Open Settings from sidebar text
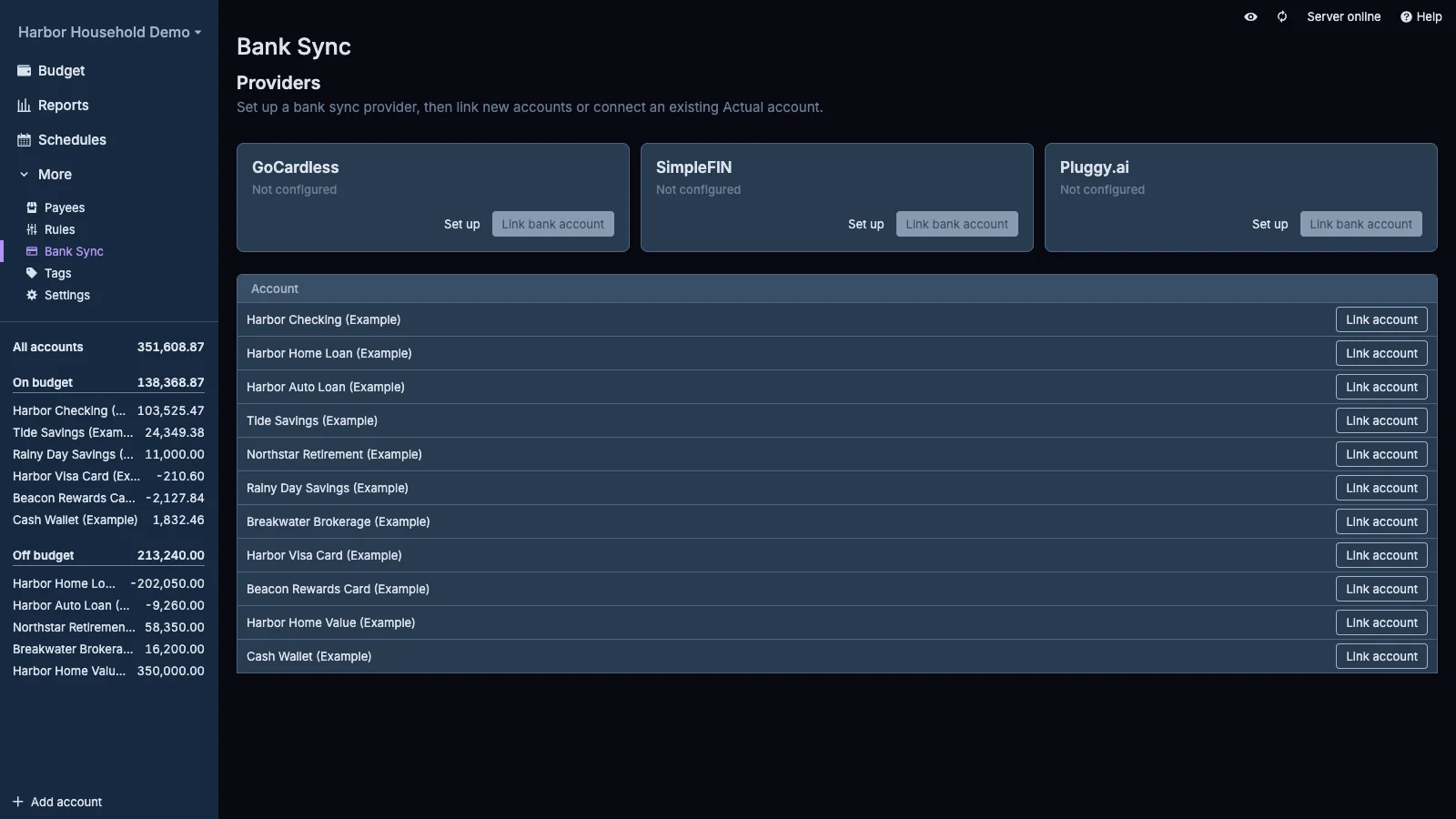1456x819 pixels. pos(67,295)
